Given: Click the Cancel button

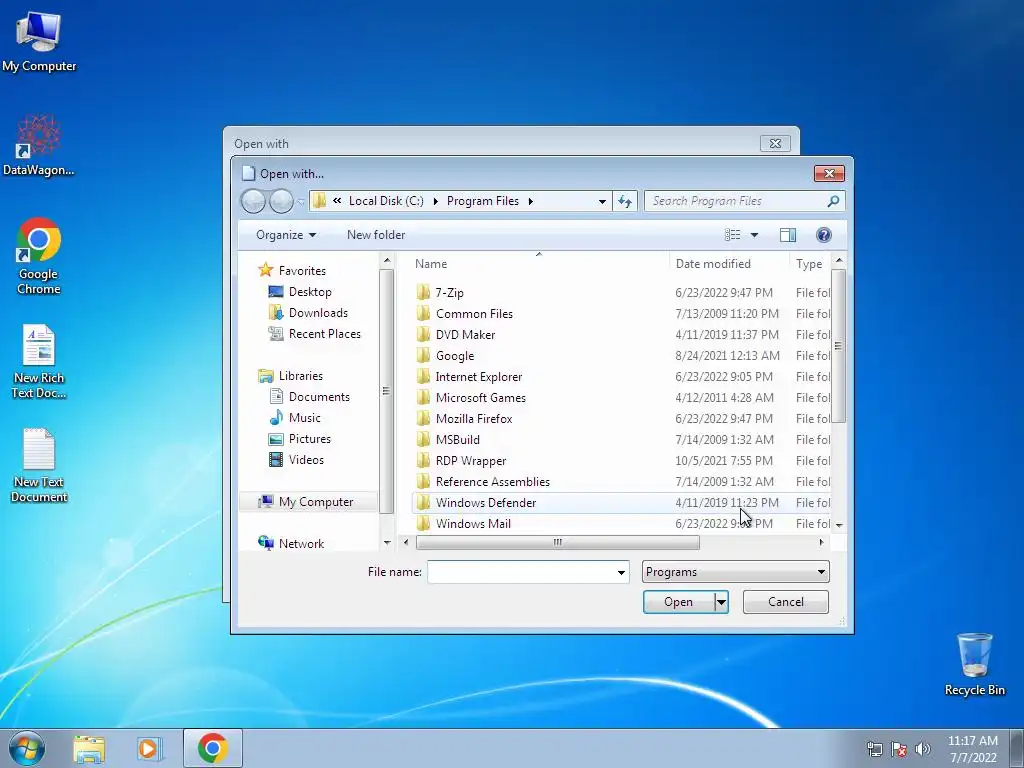Looking at the screenshot, I should [786, 602].
